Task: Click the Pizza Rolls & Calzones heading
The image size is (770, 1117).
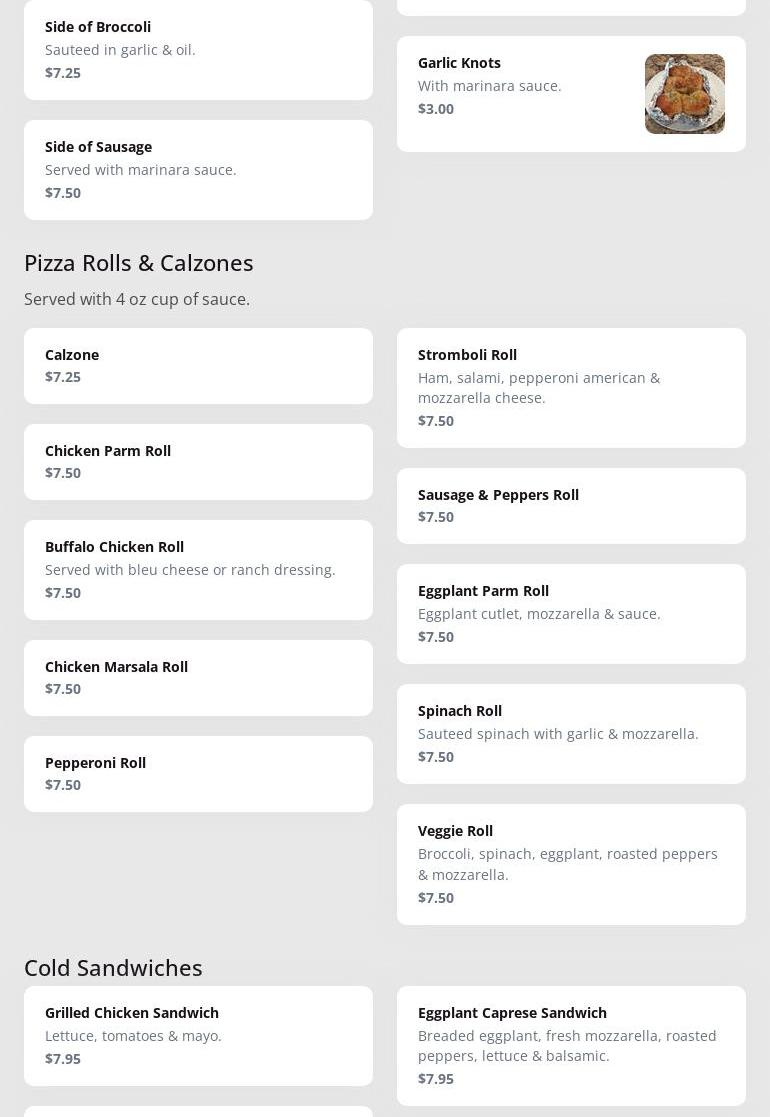Action: click(139, 263)
